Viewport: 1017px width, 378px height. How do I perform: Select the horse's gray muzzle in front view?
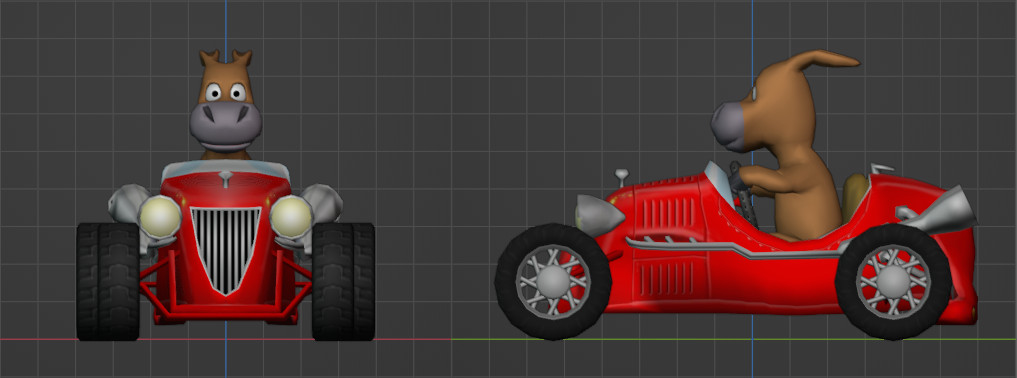click(x=226, y=124)
